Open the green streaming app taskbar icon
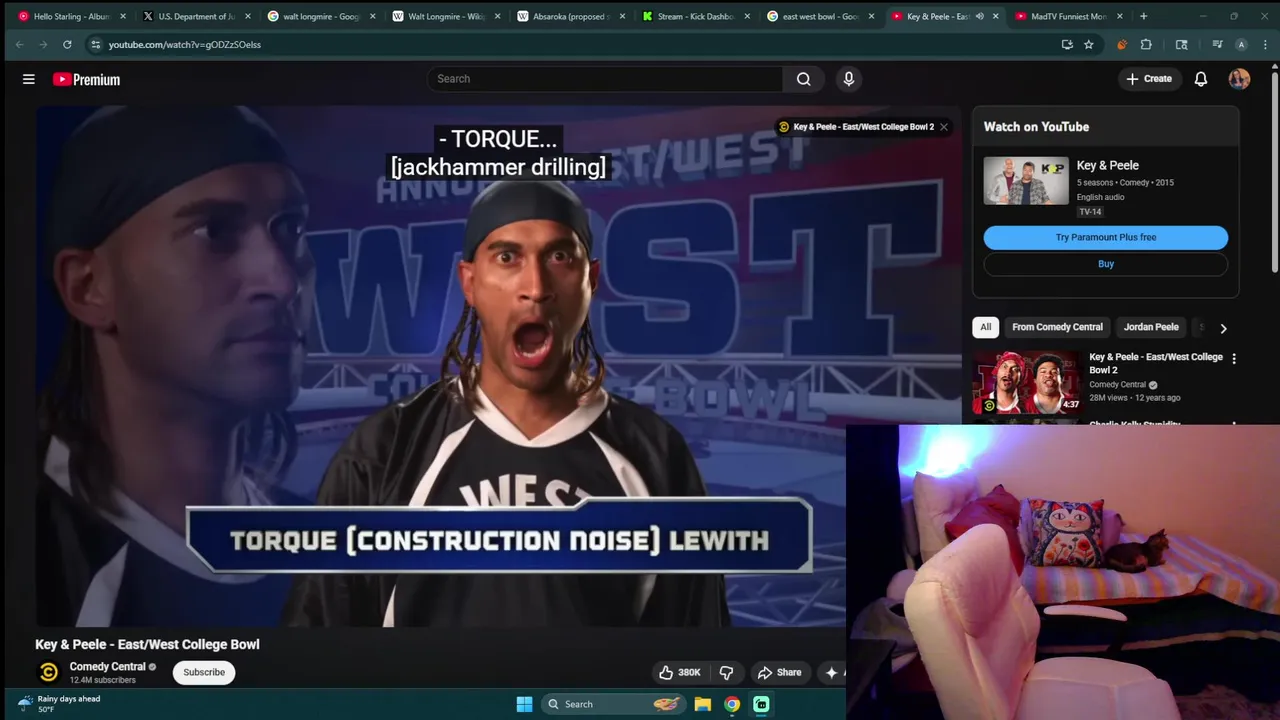The image size is (1280, 720). click(x=761, y=704)
